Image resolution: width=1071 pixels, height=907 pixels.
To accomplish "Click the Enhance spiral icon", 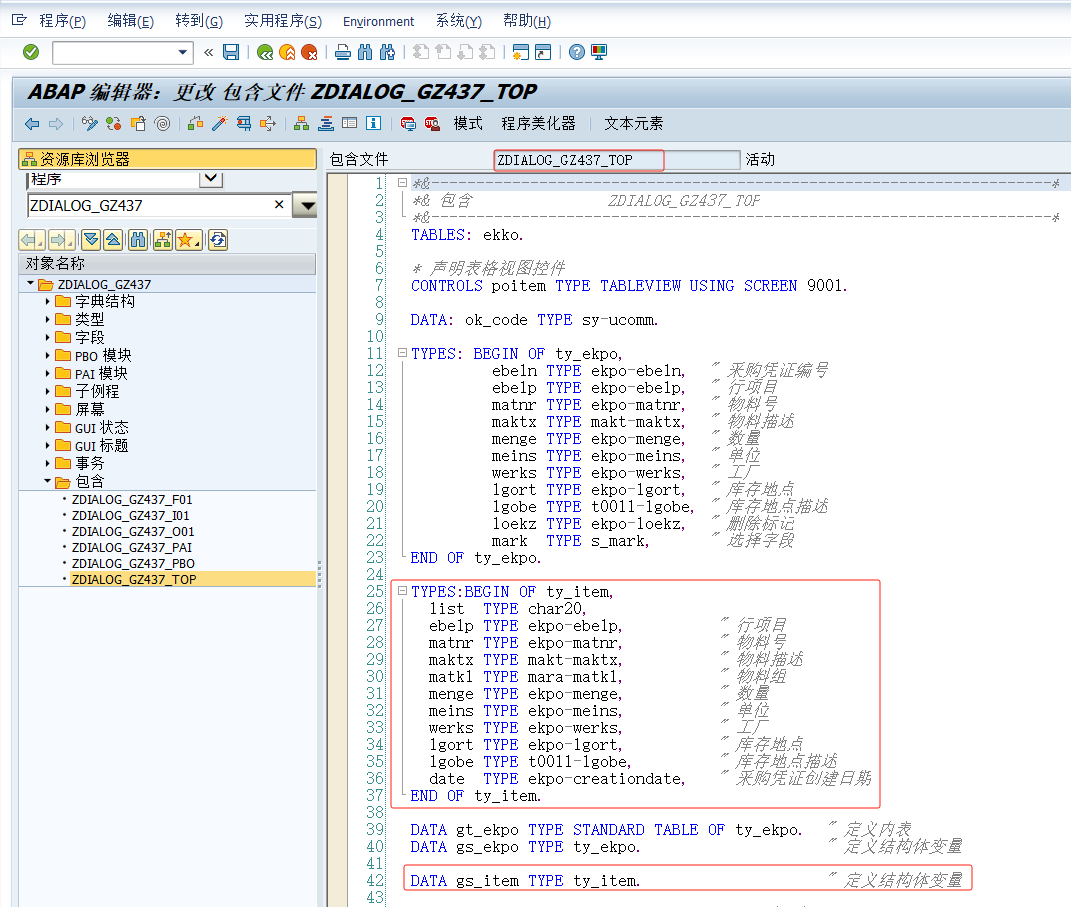I will (162, 124).
